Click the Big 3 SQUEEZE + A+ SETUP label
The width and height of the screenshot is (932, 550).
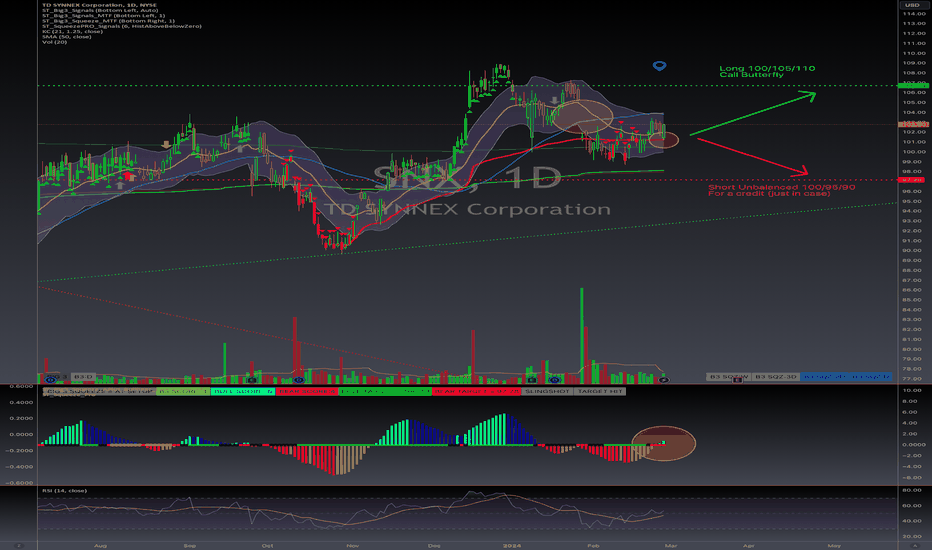(x=99, y=391)
